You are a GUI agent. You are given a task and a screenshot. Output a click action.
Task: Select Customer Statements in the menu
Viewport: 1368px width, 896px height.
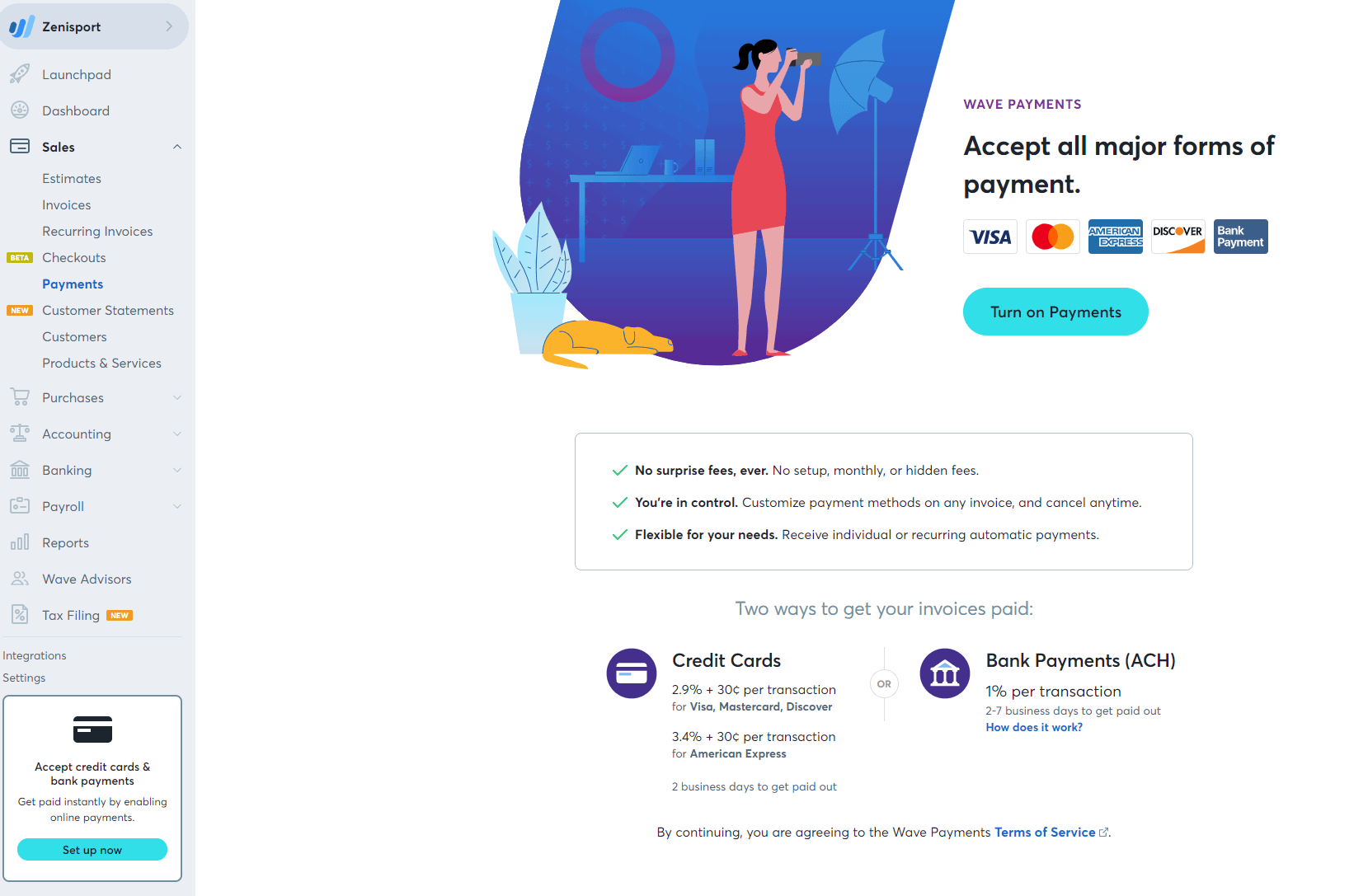[x=108, y=310]
